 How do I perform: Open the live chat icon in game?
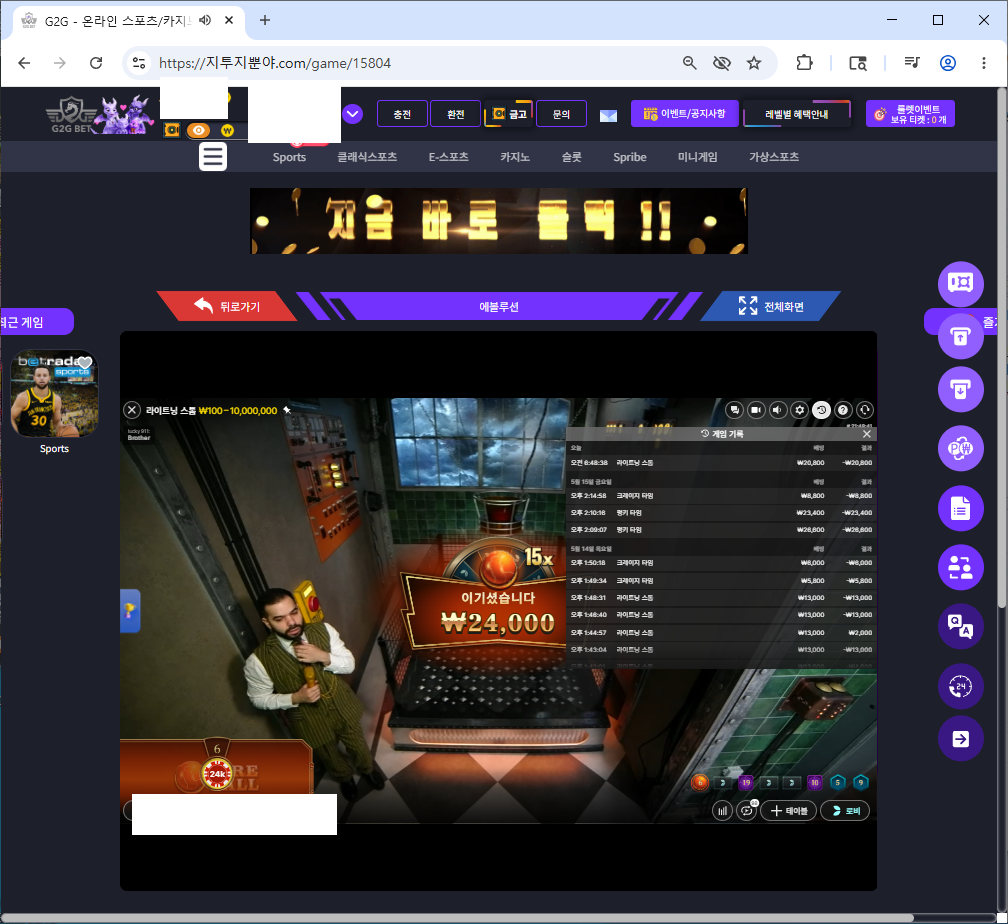735,410
